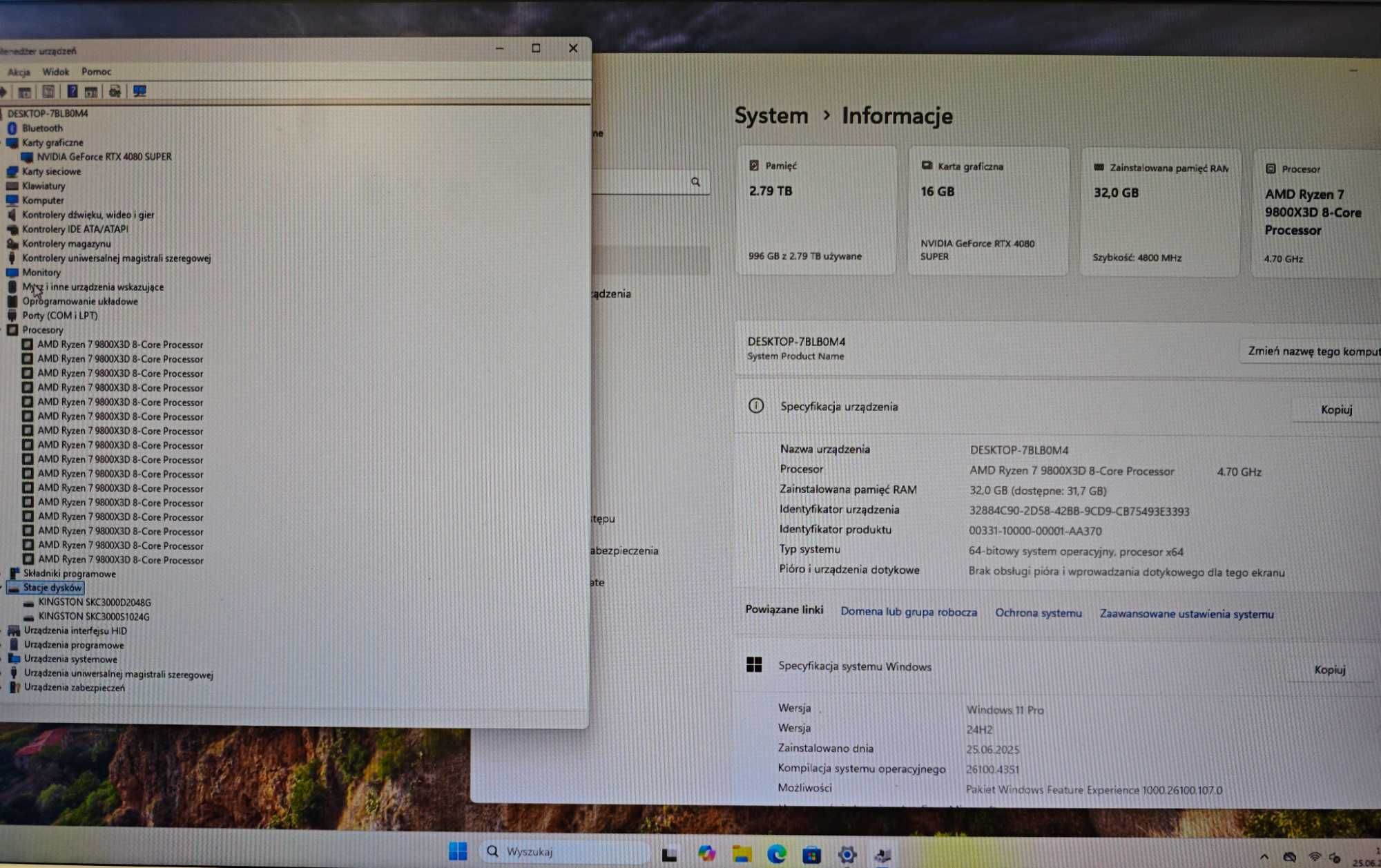Click the scan for hardware changes monitor icon

click(139, 92)
